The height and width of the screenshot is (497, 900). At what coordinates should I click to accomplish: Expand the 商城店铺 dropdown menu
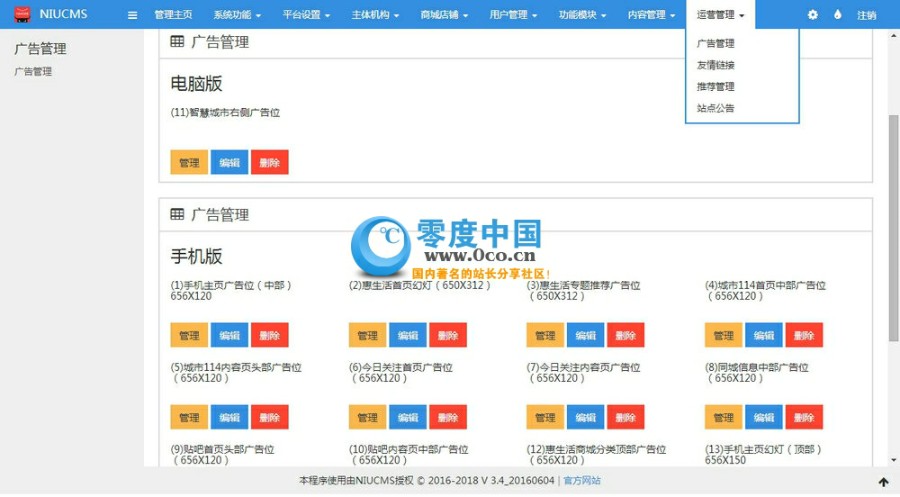tap(444, 15)
